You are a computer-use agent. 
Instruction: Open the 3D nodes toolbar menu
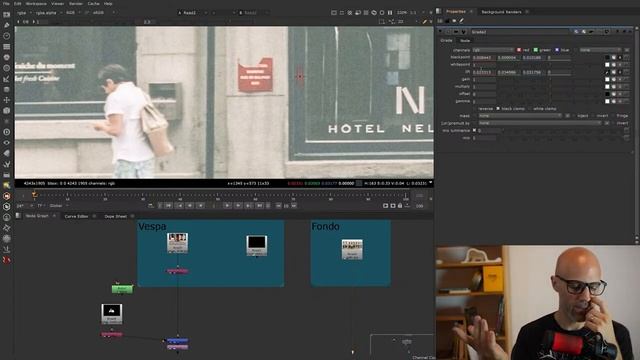click(x=7, y=110)
